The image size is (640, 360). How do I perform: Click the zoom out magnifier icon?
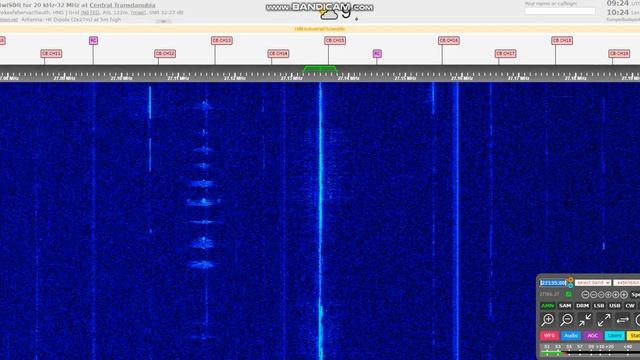[x=567, y=320]
